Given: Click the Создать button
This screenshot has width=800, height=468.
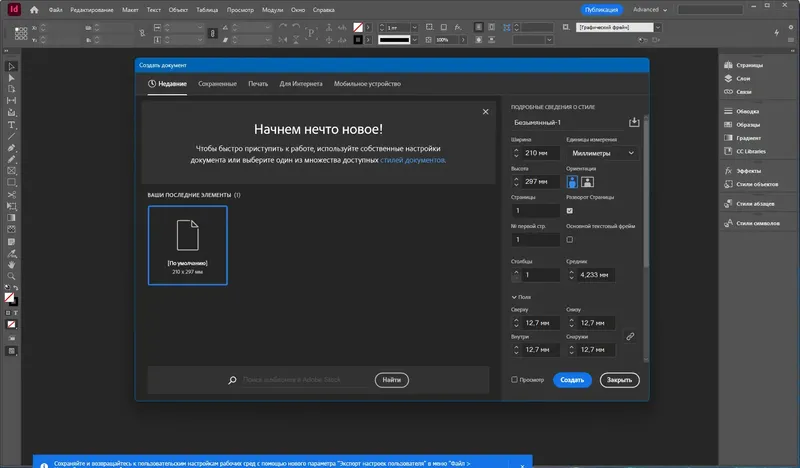Looking at the screenshot, I should 572,380.
